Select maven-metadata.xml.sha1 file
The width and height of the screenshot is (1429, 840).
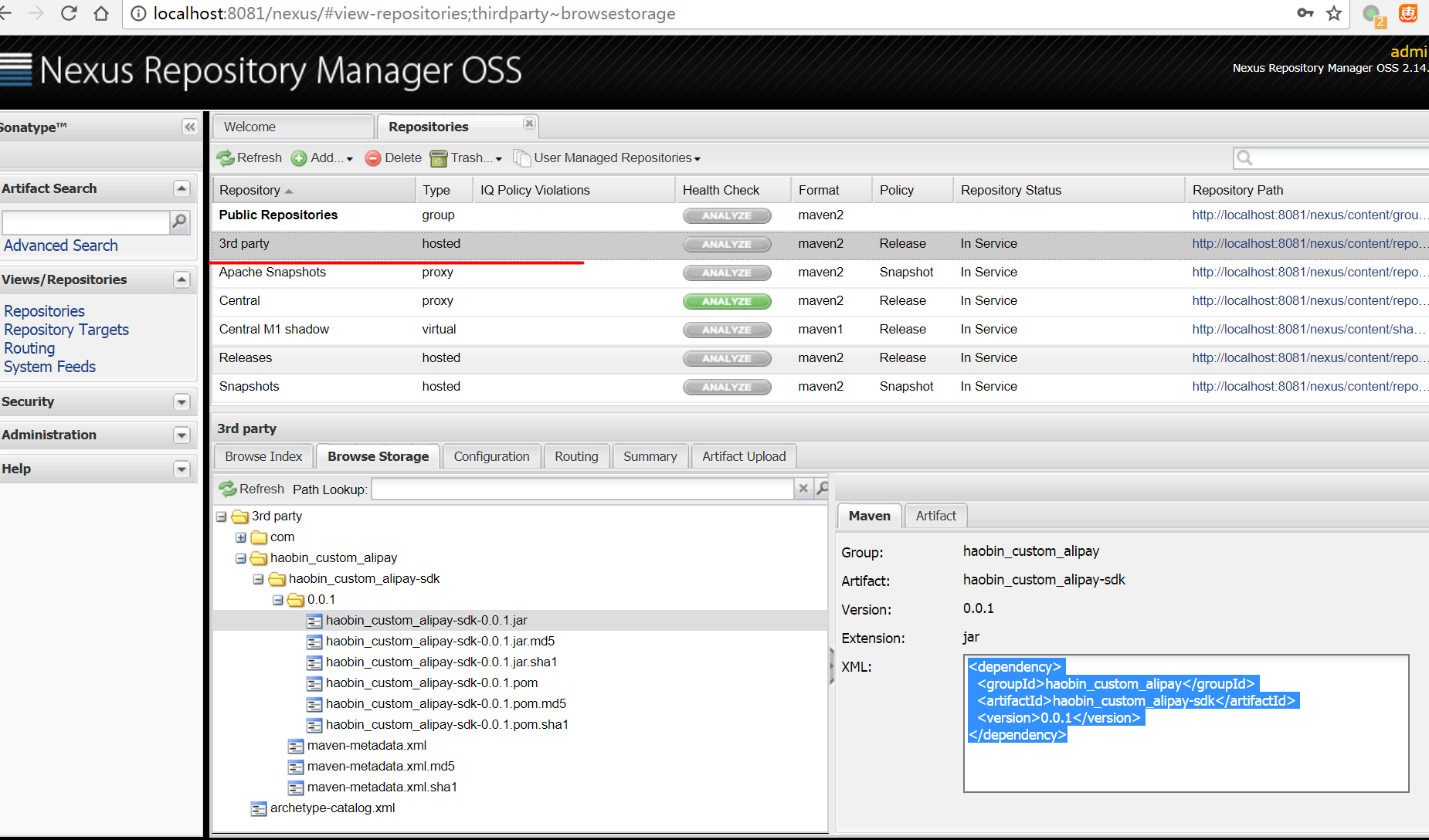point(382,787)
